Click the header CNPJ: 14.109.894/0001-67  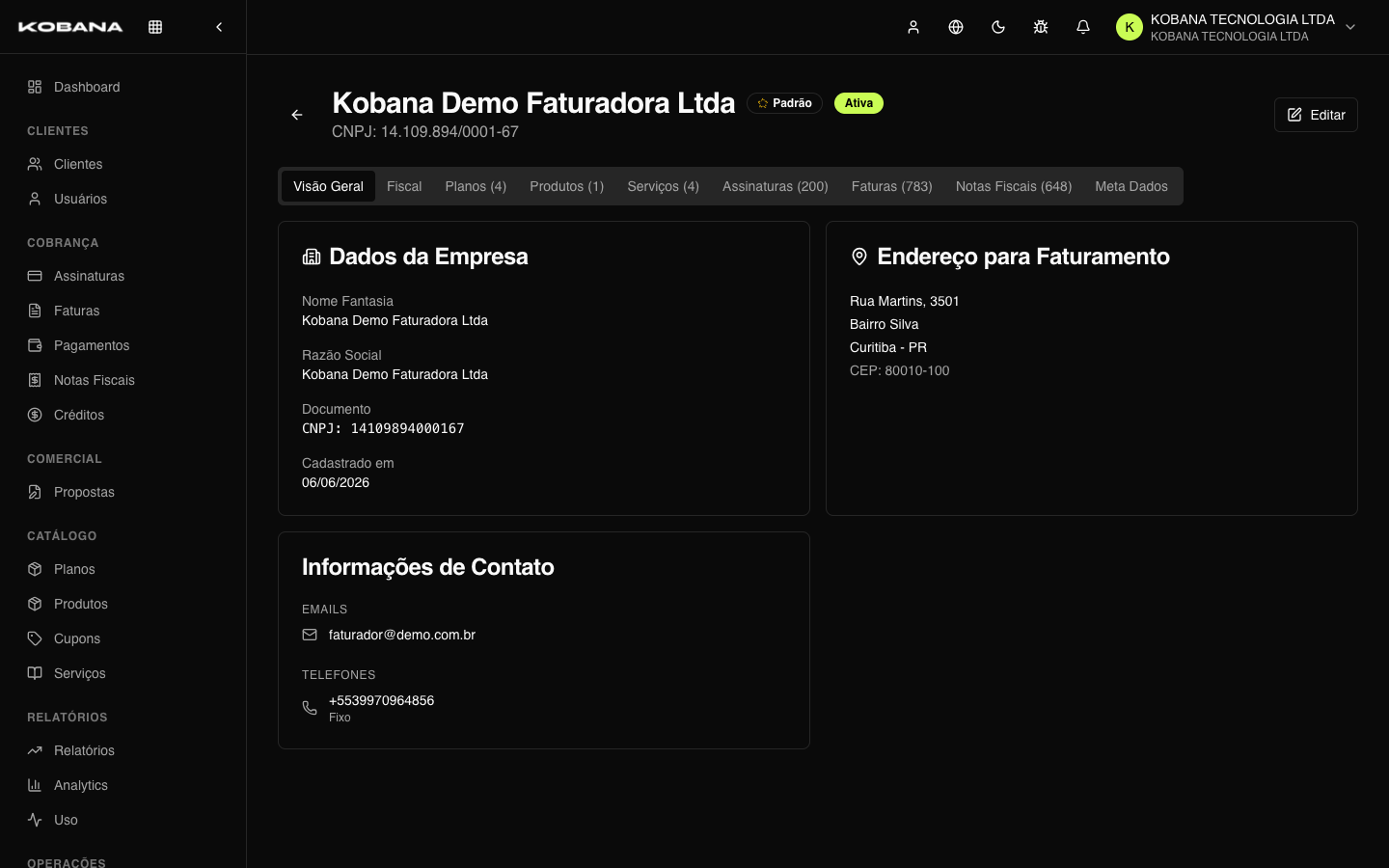pos(425,131)
